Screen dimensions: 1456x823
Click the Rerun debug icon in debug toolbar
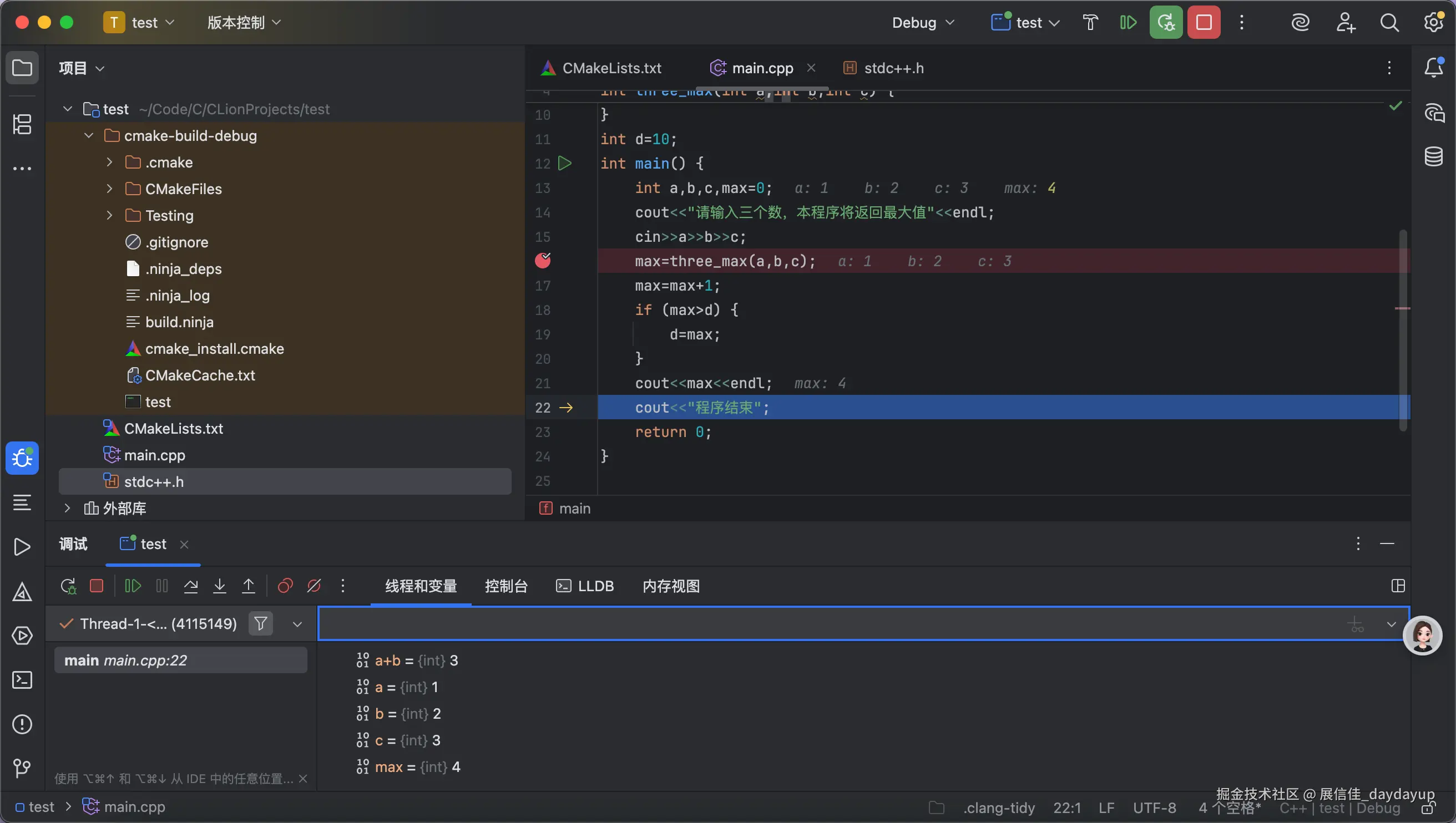tap(68, 586)
